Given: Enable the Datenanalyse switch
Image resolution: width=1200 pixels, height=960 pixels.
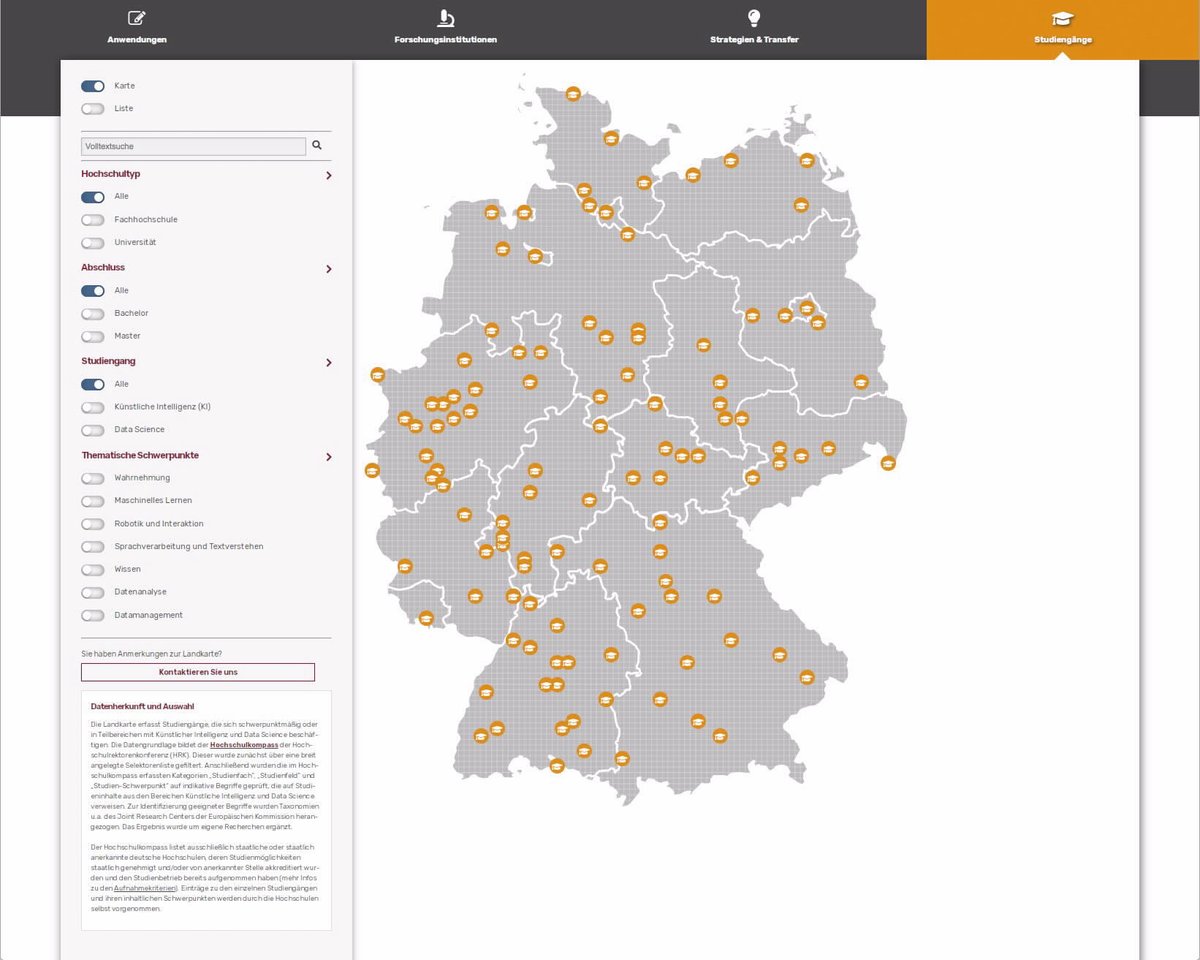Looking at the screenshot, I should point(93,593).
